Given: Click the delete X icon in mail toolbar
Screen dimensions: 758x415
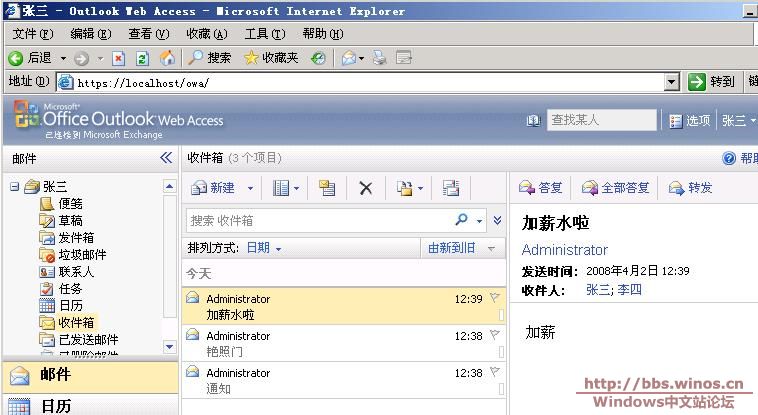Looking at the screenshot, I should [365, 188].
